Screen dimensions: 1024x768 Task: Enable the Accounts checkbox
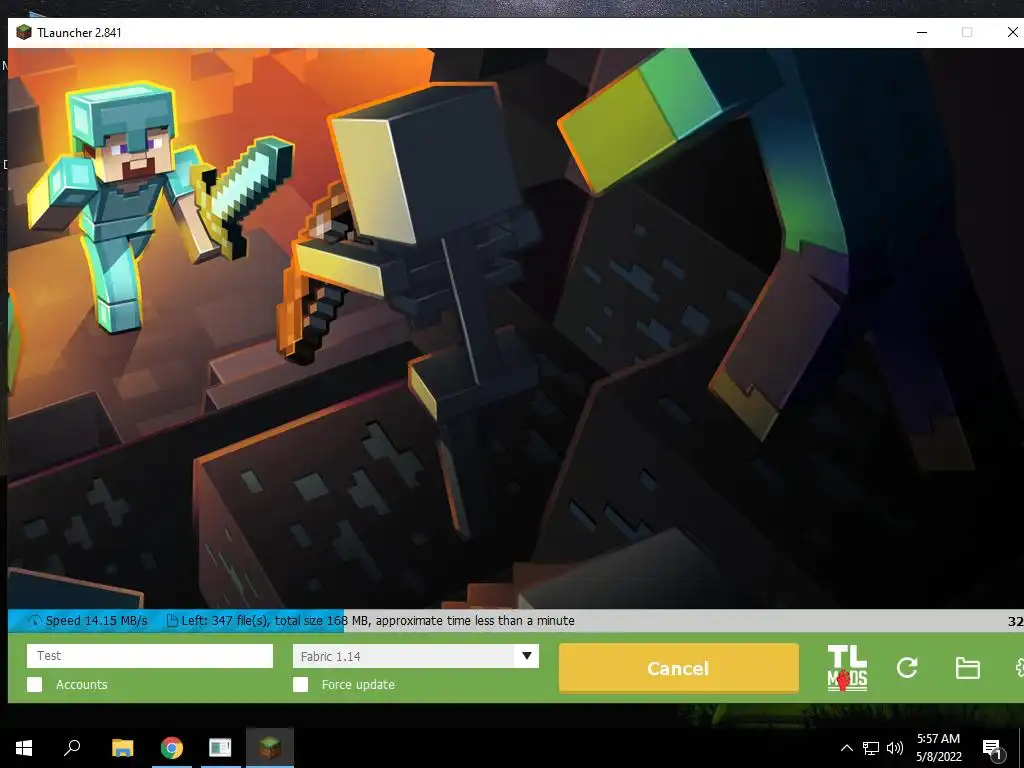pyautogui.click(x=35, y=684)
